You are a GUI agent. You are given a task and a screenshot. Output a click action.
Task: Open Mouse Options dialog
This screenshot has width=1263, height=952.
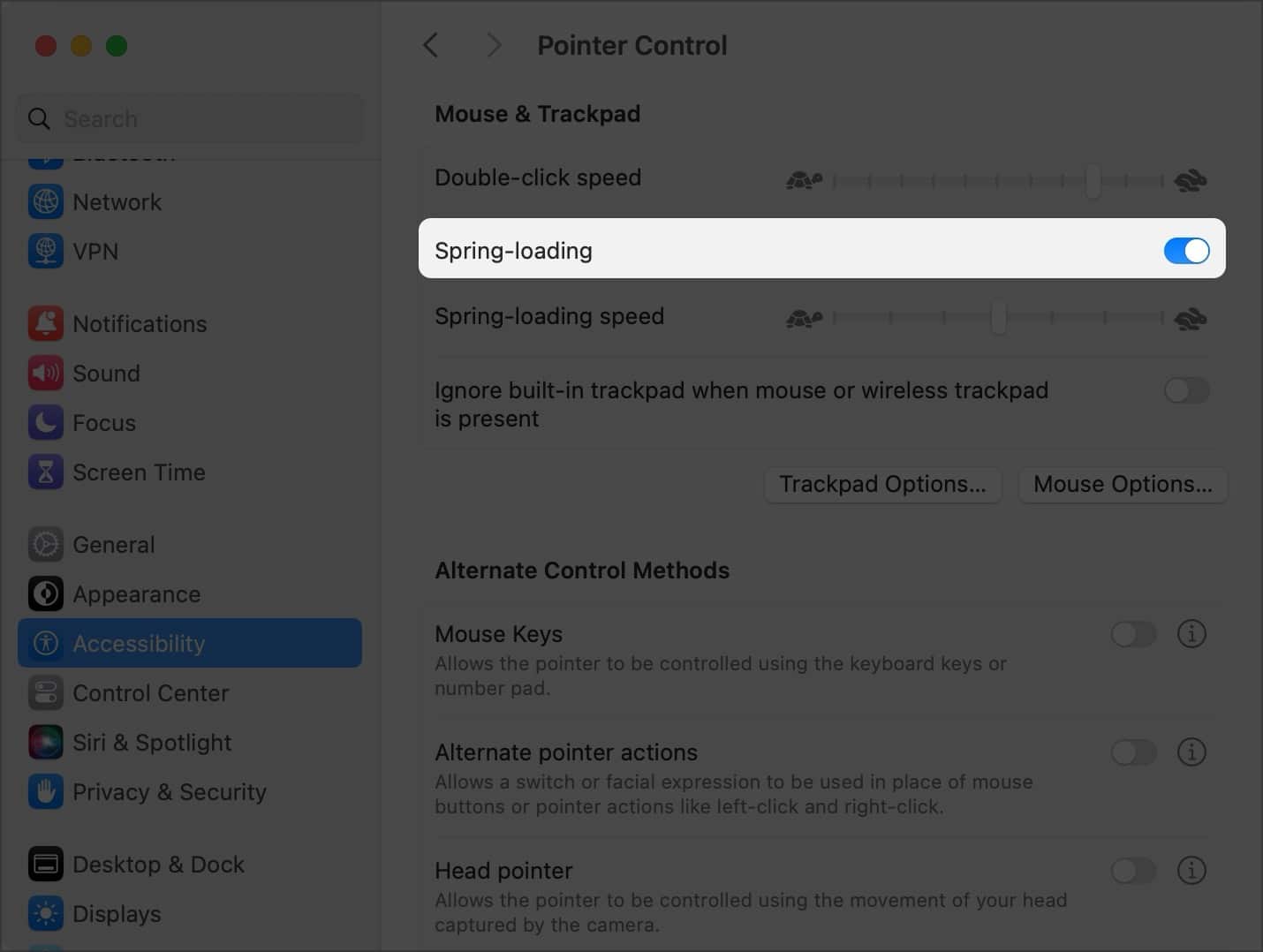click(1123, 485)
